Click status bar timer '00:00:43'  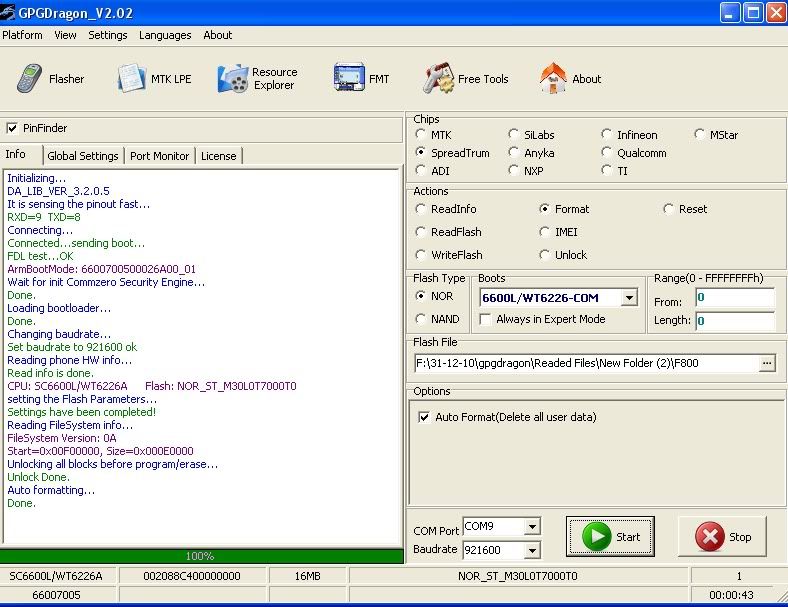click(731, 595)
